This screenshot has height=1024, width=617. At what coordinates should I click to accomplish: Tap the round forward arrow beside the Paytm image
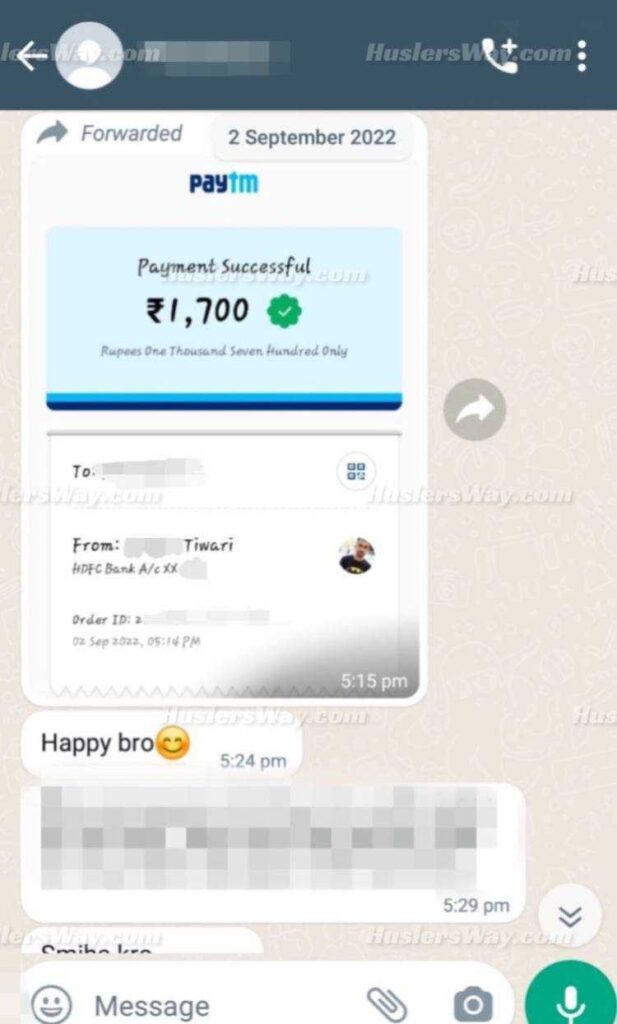point(475,409)
